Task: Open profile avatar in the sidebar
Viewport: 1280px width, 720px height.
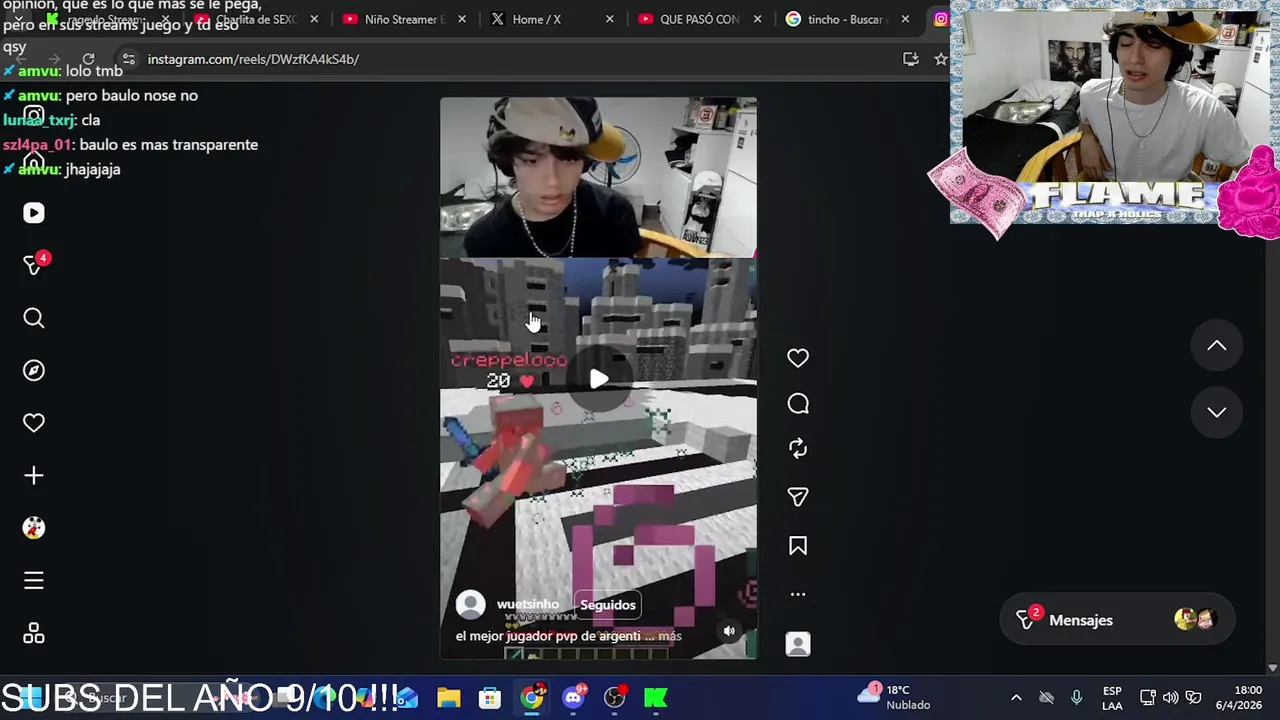Action: (34, 528)
